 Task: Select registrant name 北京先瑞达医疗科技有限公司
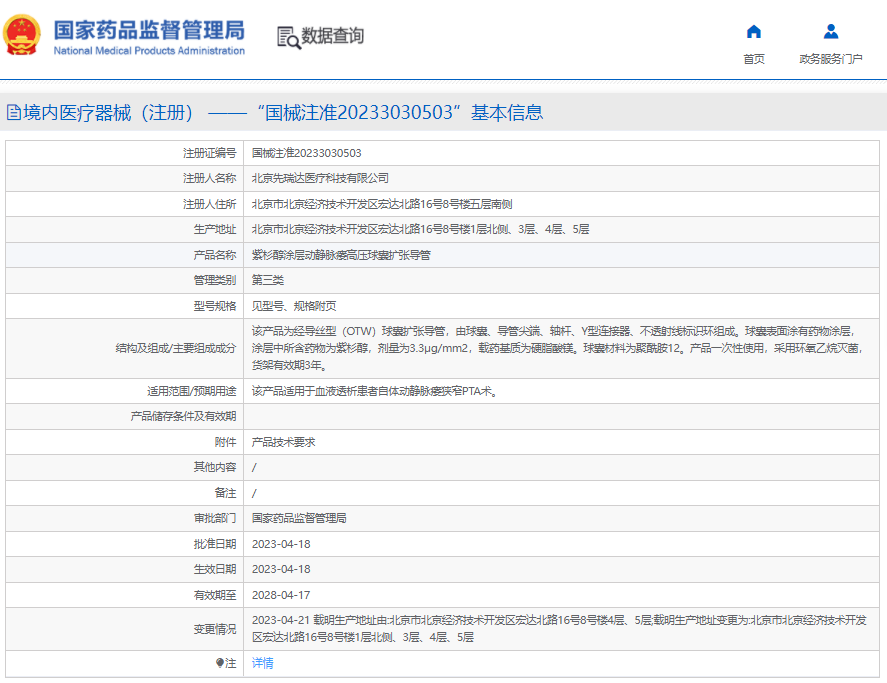pos(320,178)
